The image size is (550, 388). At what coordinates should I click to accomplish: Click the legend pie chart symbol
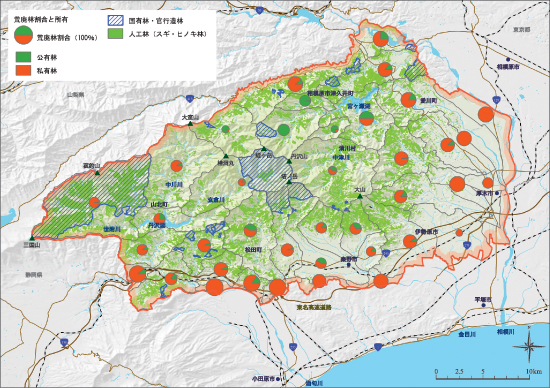[x=24, y=35]
